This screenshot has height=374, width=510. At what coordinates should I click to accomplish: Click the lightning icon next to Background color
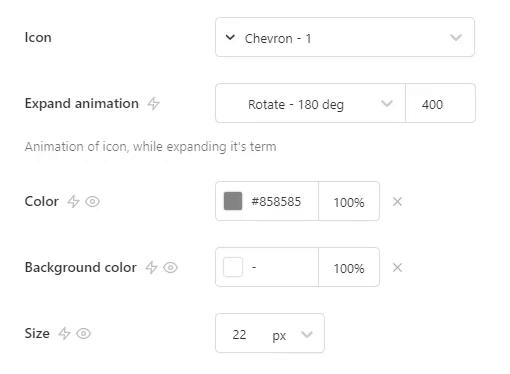[151, 267]
